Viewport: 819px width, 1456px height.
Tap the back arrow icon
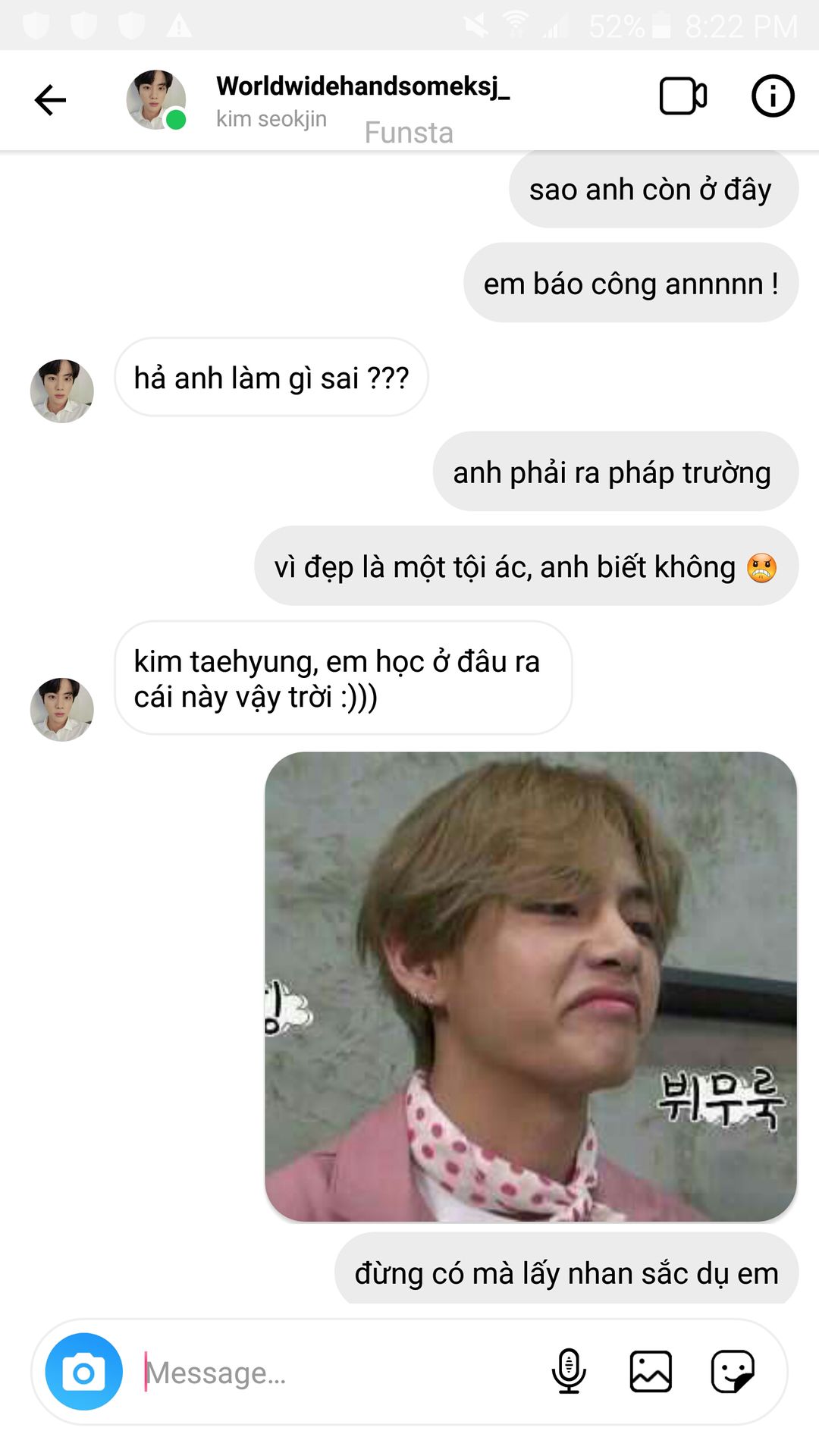[x=51, y=100]
